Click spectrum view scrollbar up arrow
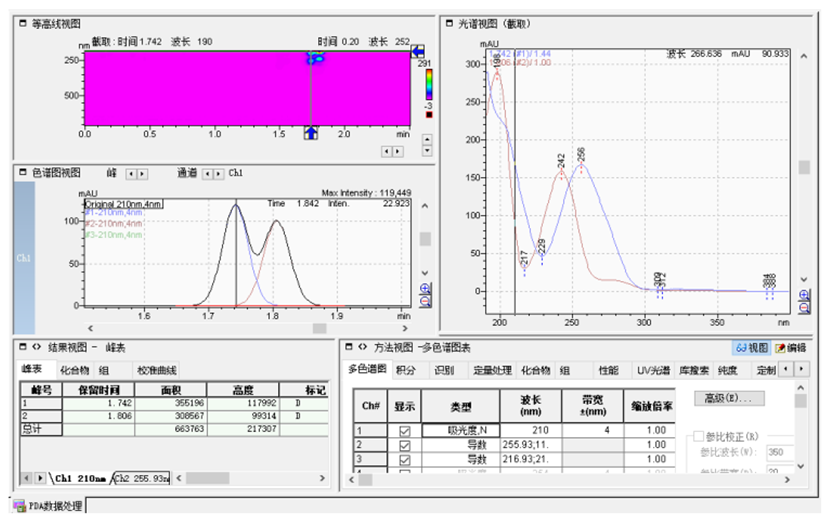Image resolution: width=830 pixels, height=530 pixels. click(804, 56)
